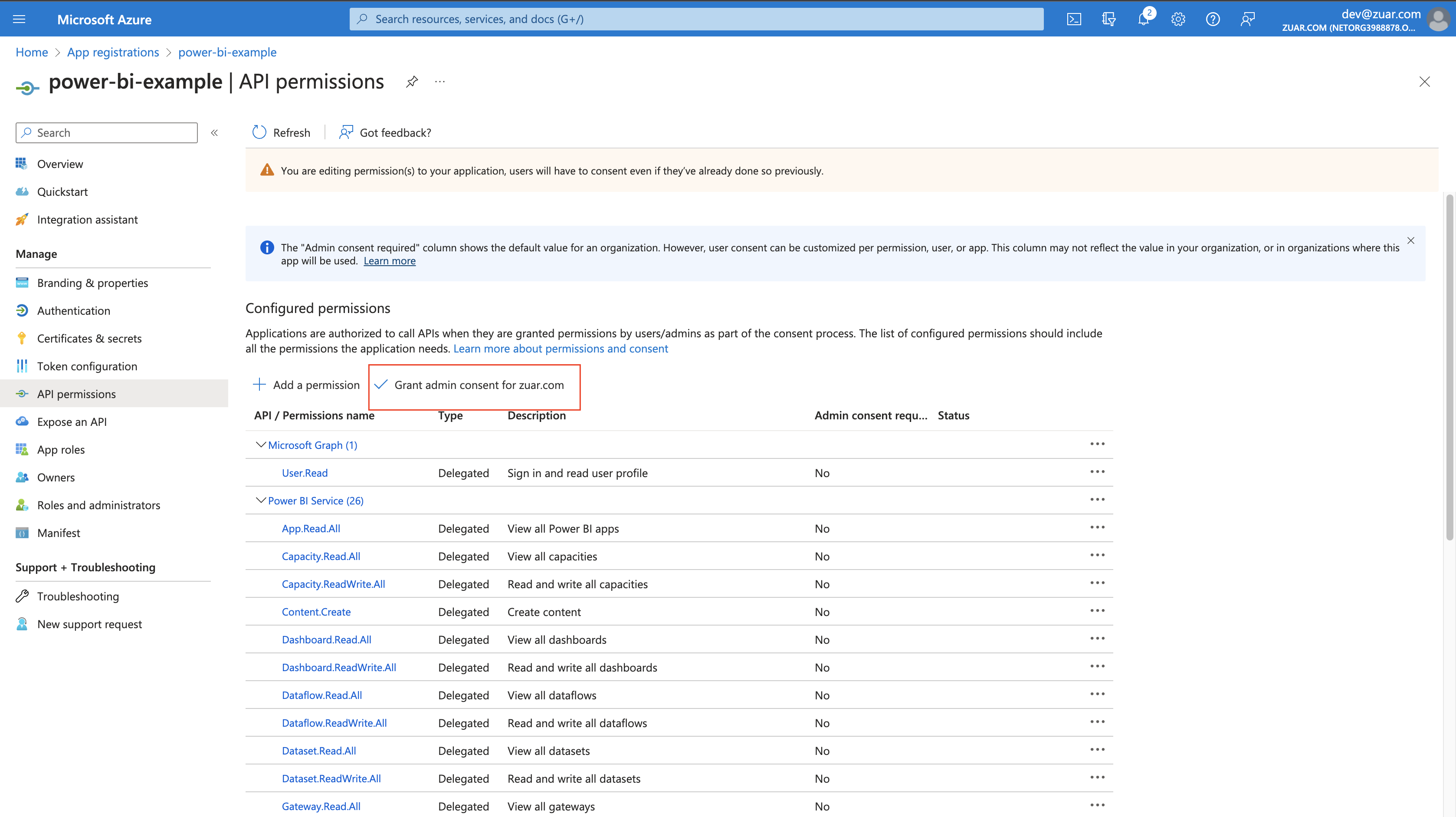The height and width of the screenshot is (817, 1456).
Task: Open ellipsis menu for App.Read.All row
Action: 1097,527
